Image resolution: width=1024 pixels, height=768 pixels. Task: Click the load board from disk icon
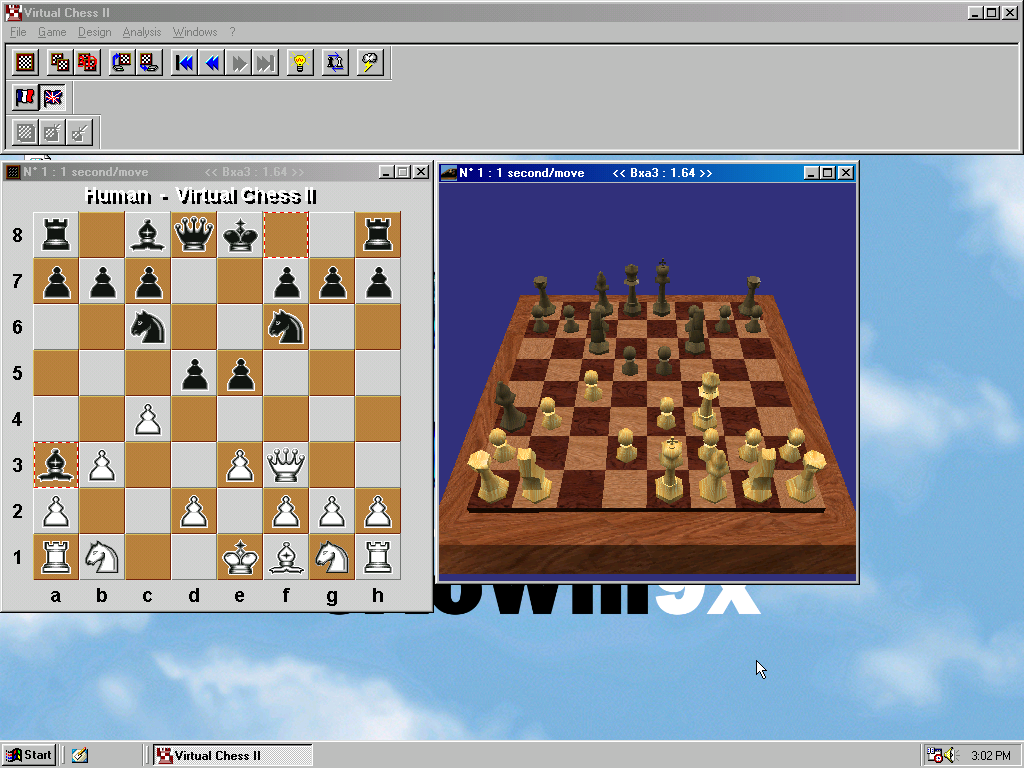[121, 63]
